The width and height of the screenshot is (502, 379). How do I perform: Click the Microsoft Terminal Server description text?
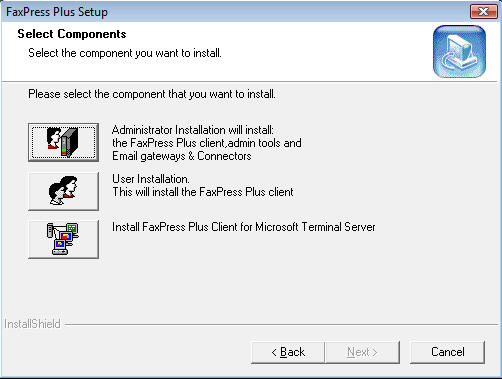pos(244,227)
